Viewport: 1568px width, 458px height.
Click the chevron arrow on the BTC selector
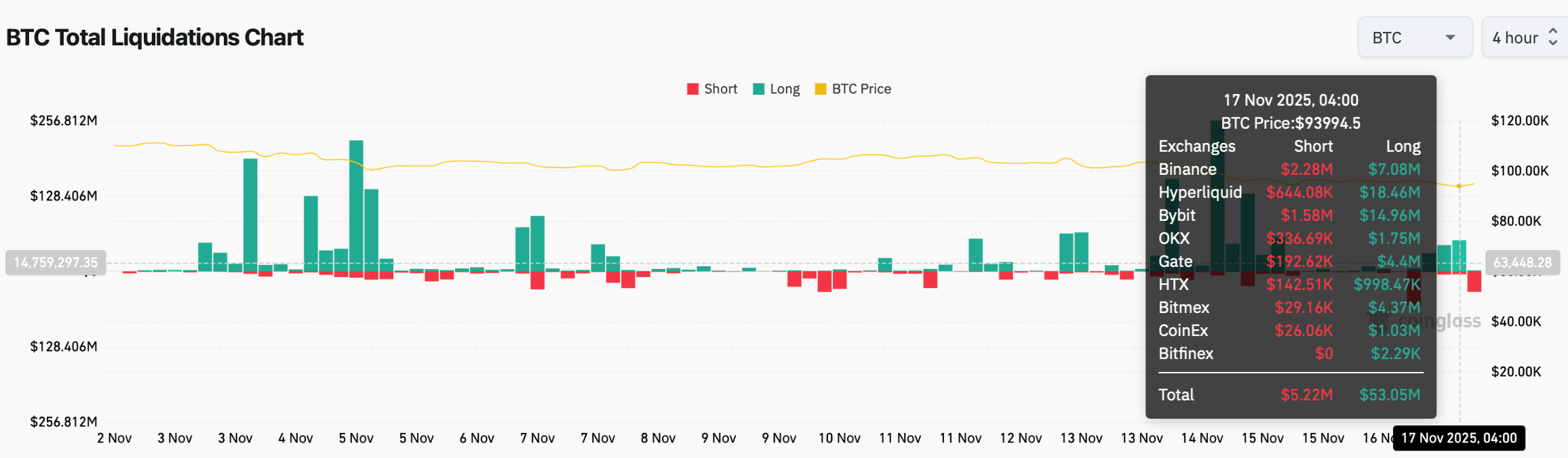coord(1451,38)
